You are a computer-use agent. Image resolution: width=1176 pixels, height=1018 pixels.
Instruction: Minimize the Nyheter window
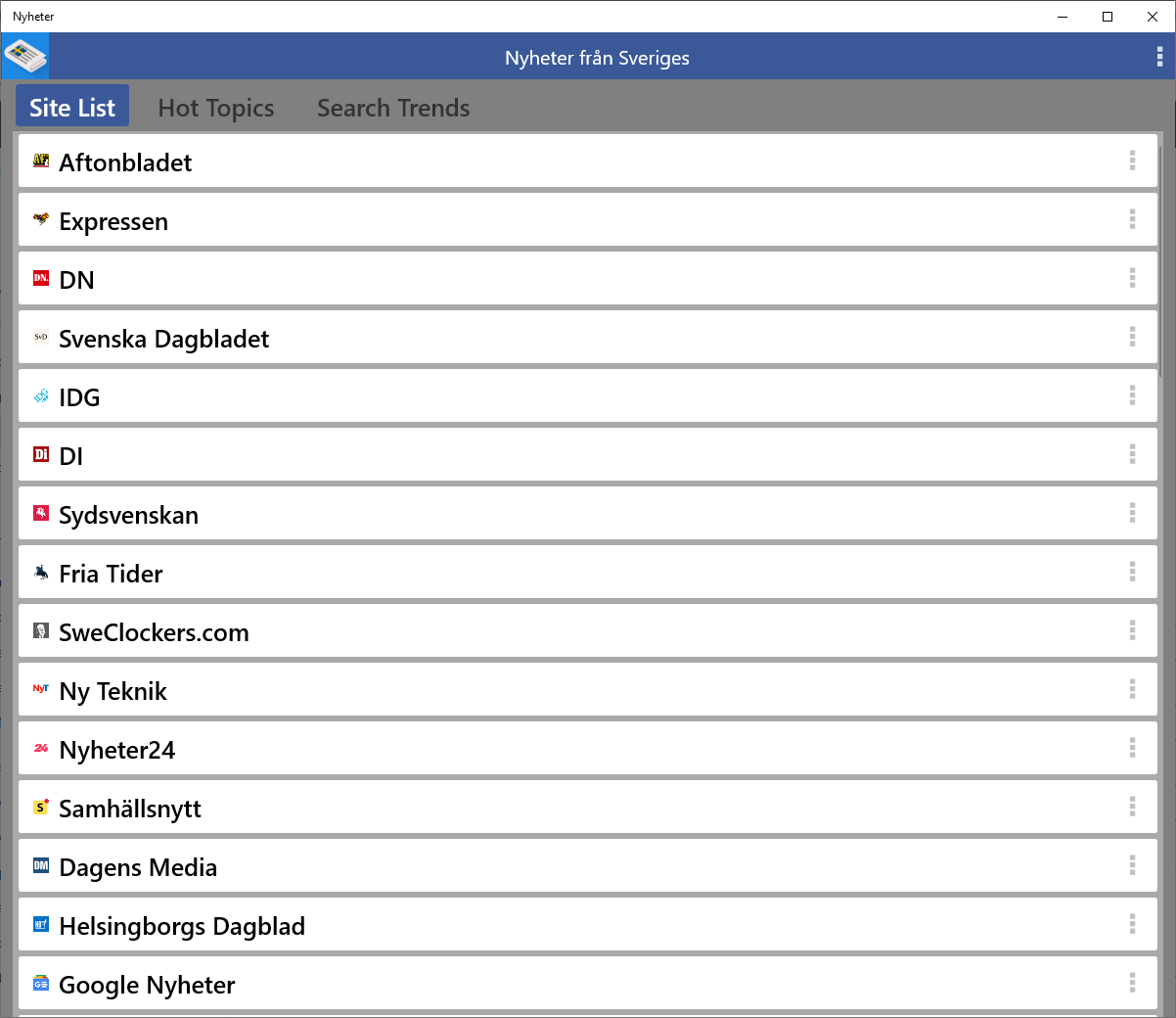[x=1063, y=17]
